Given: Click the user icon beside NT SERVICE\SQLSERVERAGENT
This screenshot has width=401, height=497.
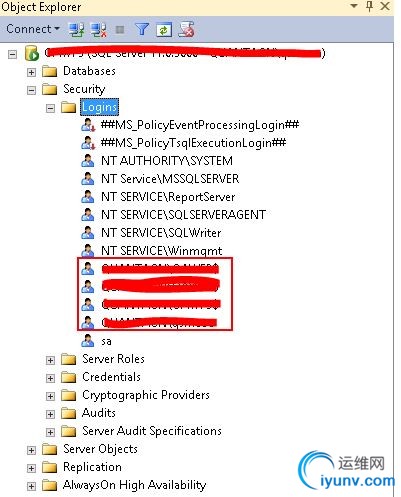Looking at the screenshot, I should 88,215.
